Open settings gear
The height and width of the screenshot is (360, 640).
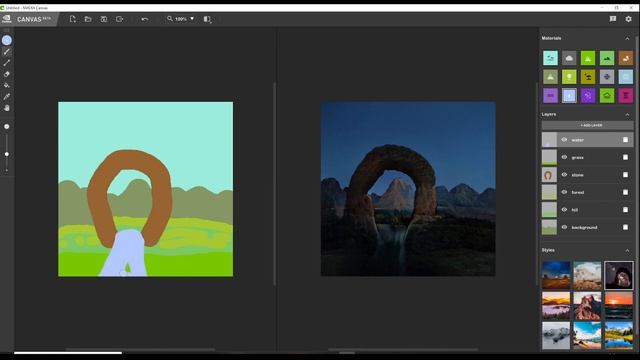629,19
